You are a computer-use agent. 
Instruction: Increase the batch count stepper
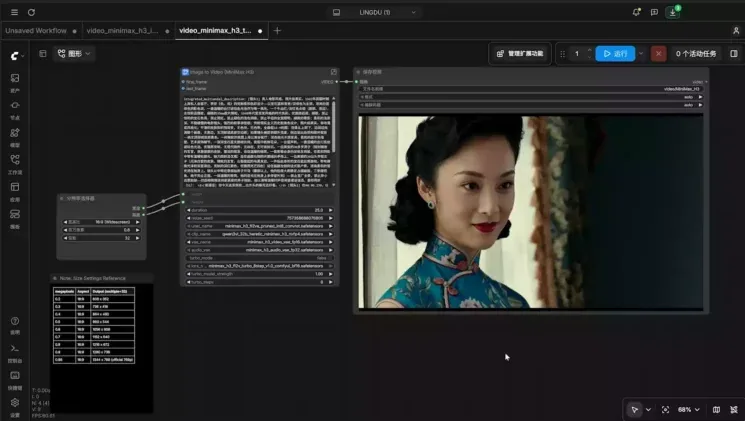click(590, 50)
